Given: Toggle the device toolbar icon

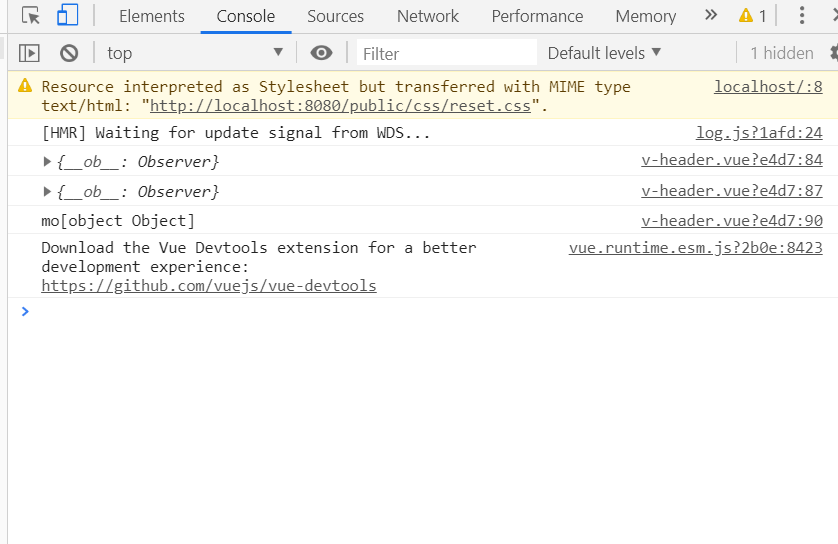Looking at the screenshot, I should point(67,15).
